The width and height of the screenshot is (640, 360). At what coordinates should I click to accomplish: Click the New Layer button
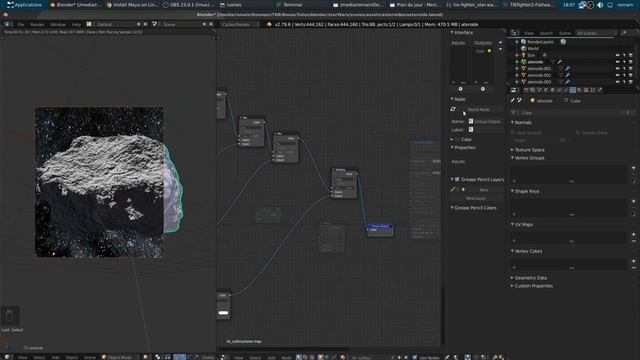tap(476, 198)
